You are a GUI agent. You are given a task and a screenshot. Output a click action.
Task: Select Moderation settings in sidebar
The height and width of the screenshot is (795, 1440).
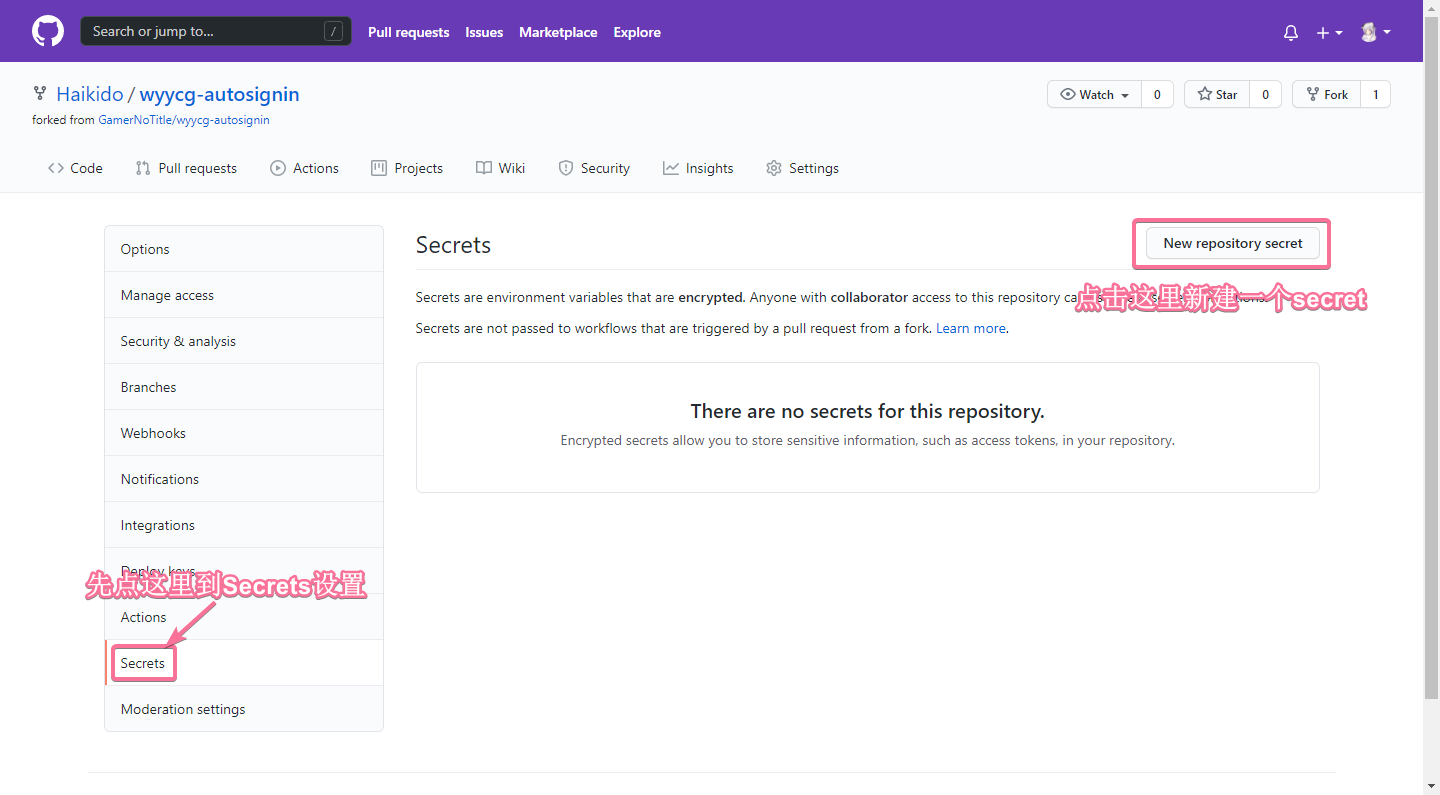[244, 709]
